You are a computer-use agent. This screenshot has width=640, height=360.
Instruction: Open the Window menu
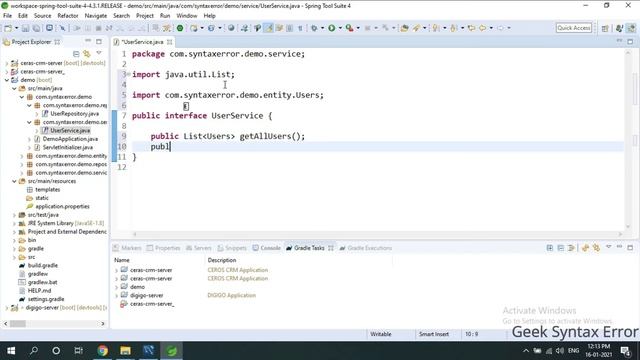187,16
